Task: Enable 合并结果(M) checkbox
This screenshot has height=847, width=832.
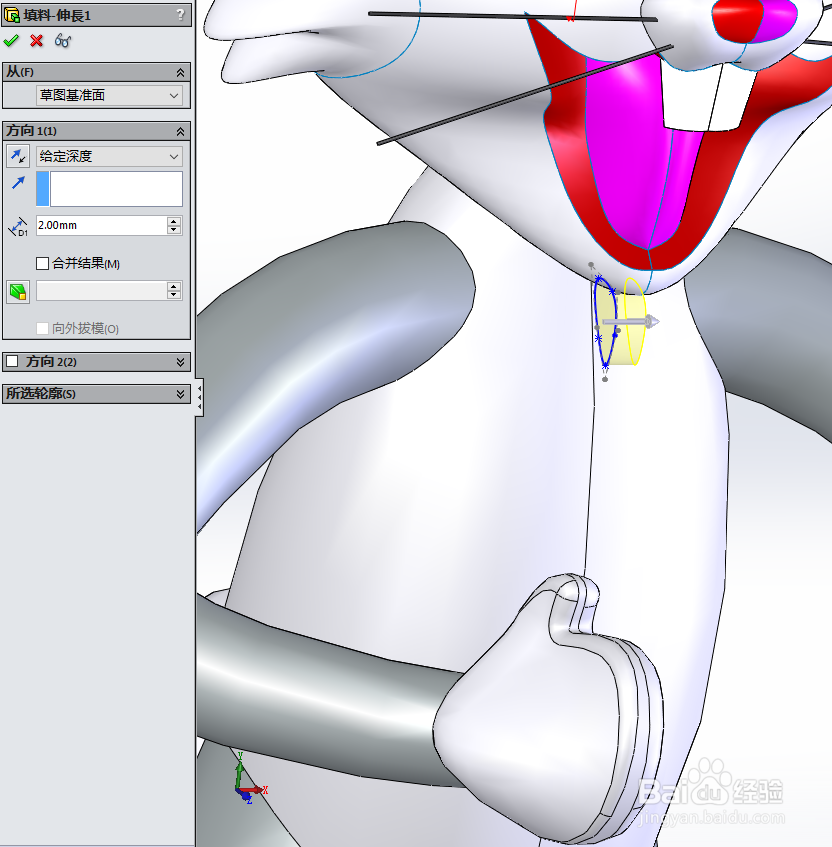Action: click(42, 264)
